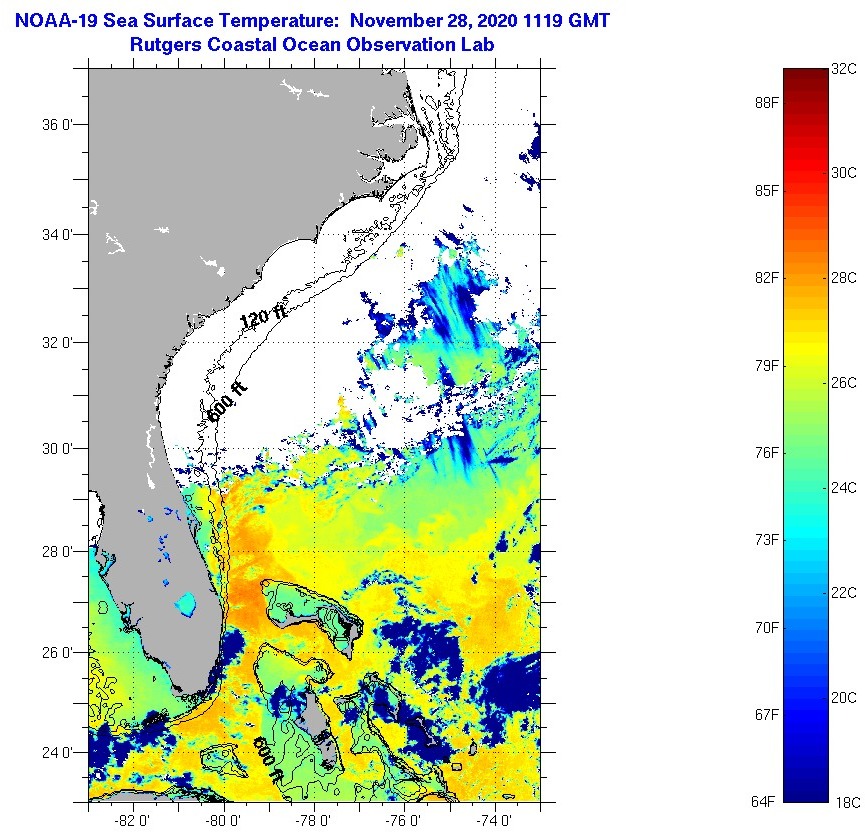The height and width of the screenshot is (832, 865).
Task: Click the 88F colorbar label
Action: [767, 103]
